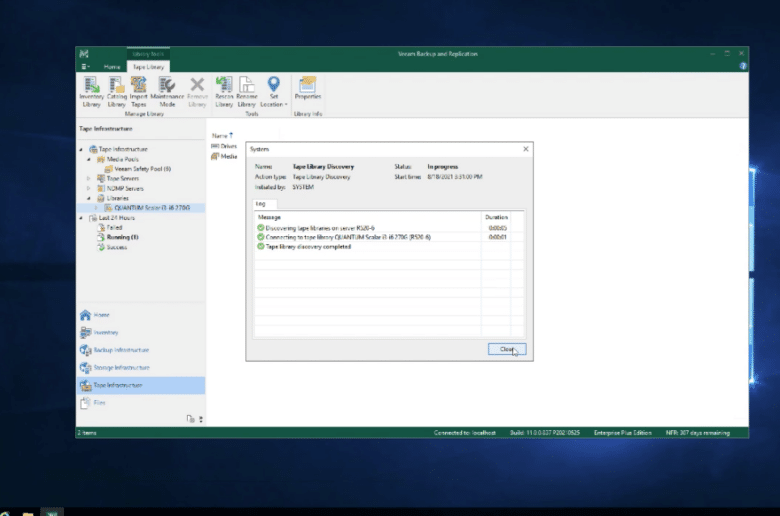Expand the QUANTUM Scalar library node
780x516 pixels.
(97, 208)
